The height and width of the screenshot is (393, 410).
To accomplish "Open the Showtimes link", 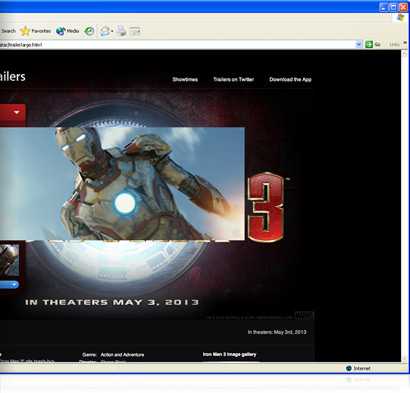I will [x=185, y=79].
